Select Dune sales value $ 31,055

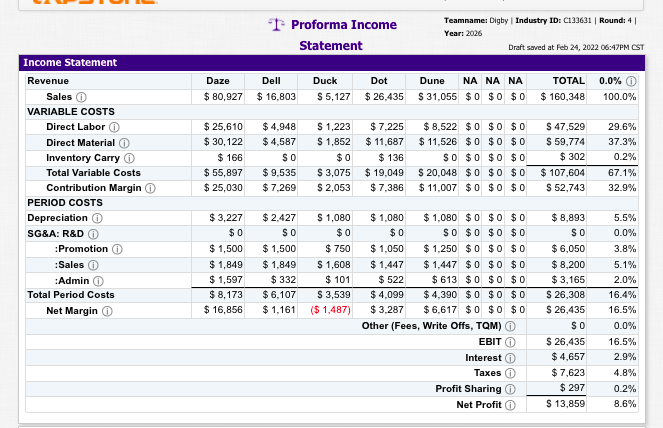[x=438, y=97]
